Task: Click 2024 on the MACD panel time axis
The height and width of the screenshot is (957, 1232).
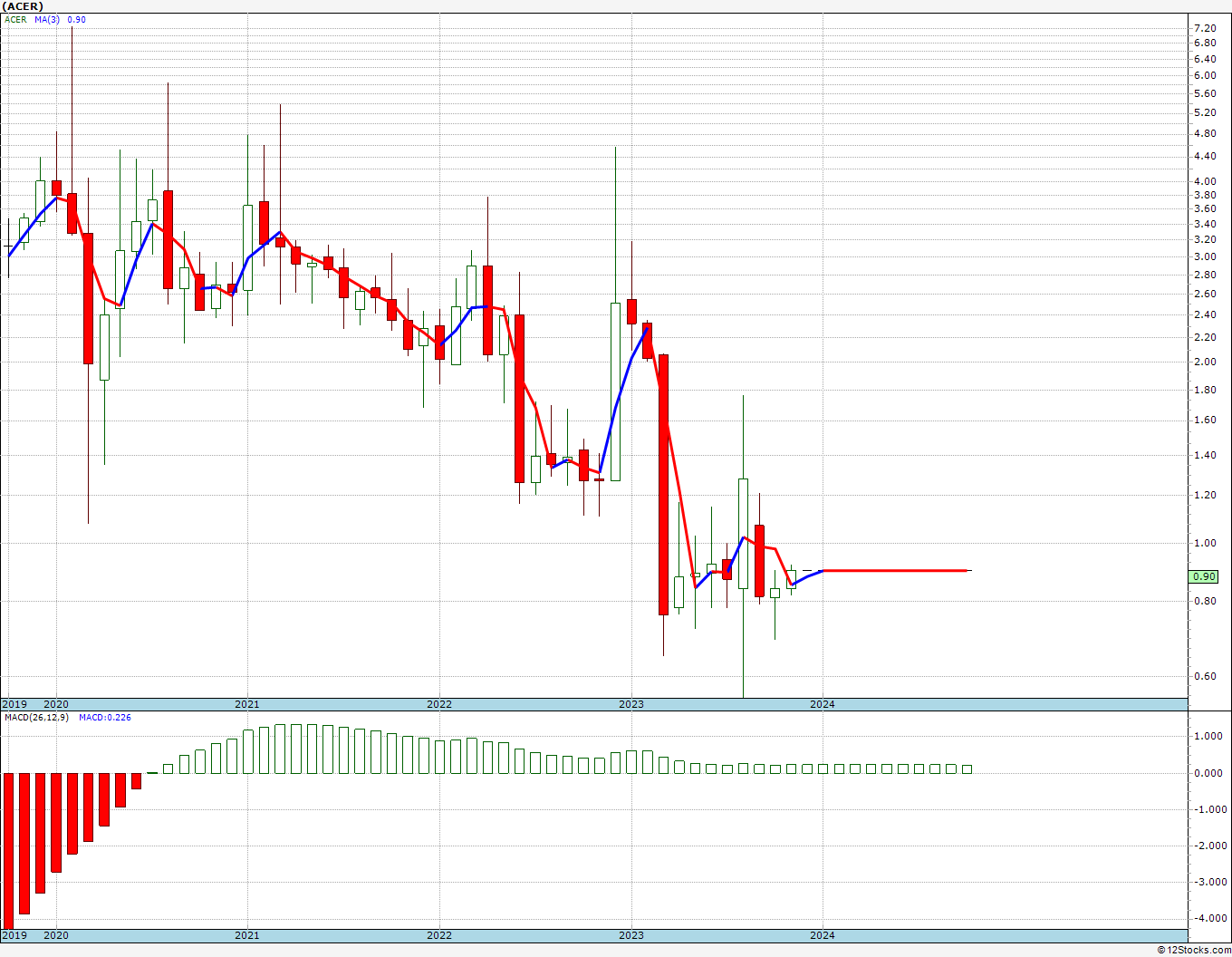Action: pos(823,935)
